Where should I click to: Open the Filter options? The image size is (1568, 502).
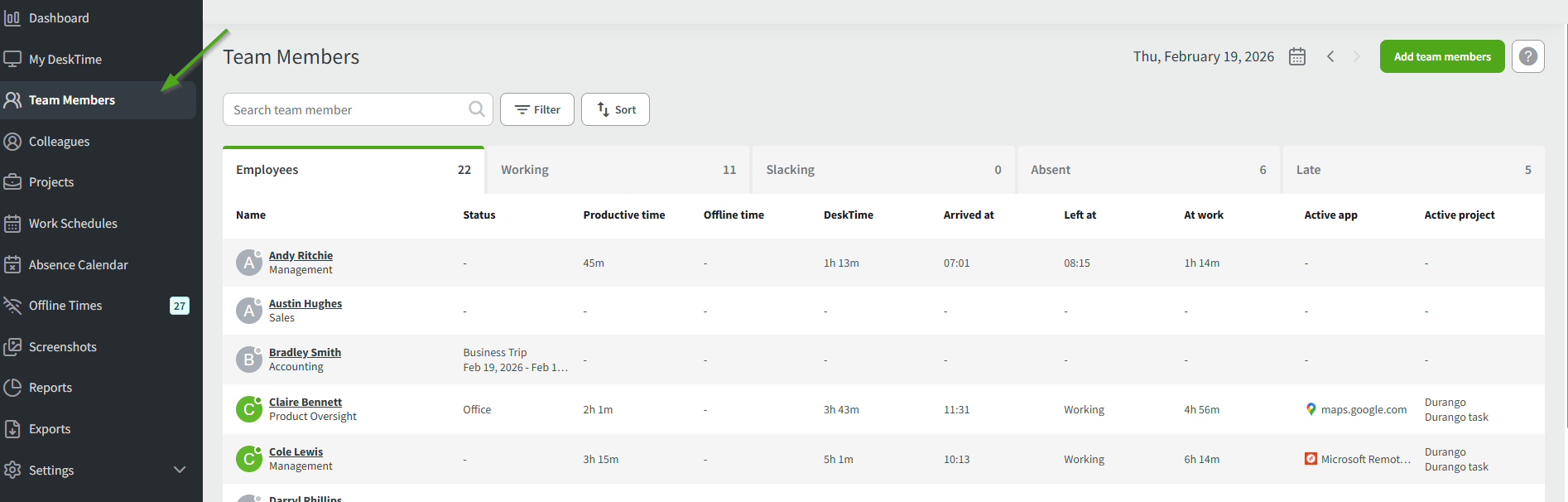537,109
